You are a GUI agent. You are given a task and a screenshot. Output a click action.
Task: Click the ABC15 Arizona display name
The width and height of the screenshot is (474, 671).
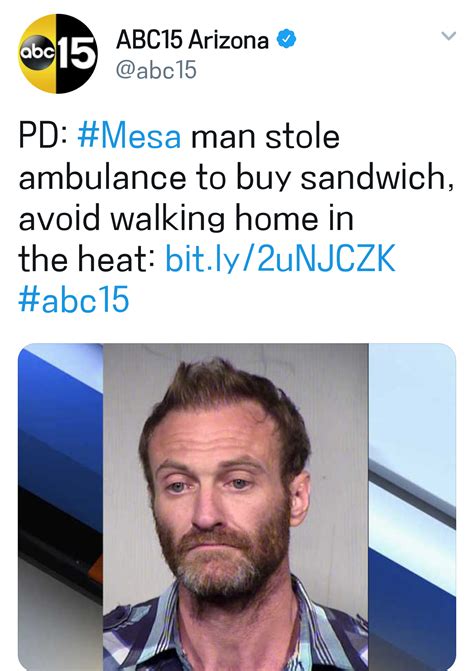(193, 40)
